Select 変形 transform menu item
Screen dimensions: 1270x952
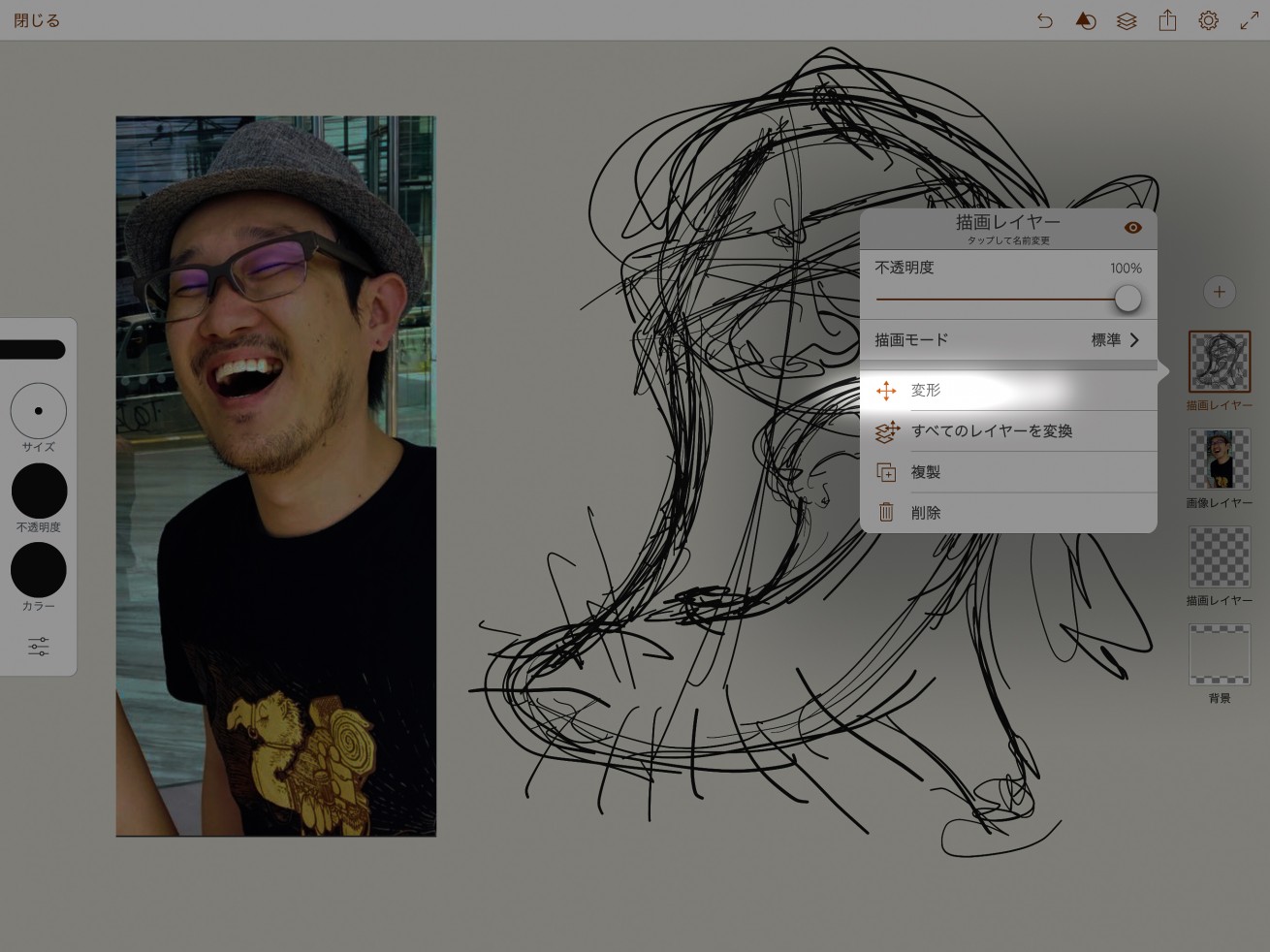(x=1008, y=391)
